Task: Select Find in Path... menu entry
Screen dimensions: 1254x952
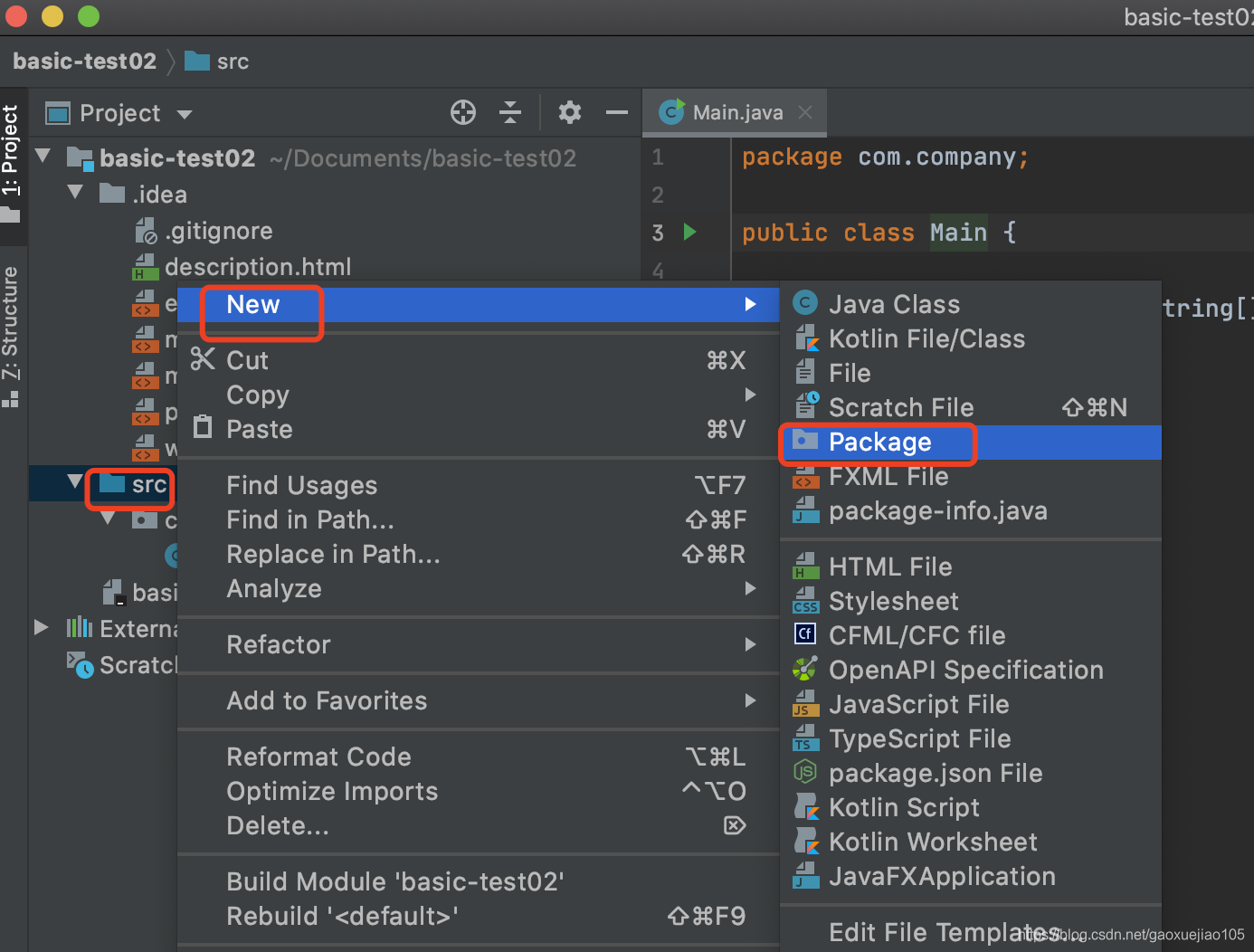Action: pyautogui.click(x=478, y=519)
